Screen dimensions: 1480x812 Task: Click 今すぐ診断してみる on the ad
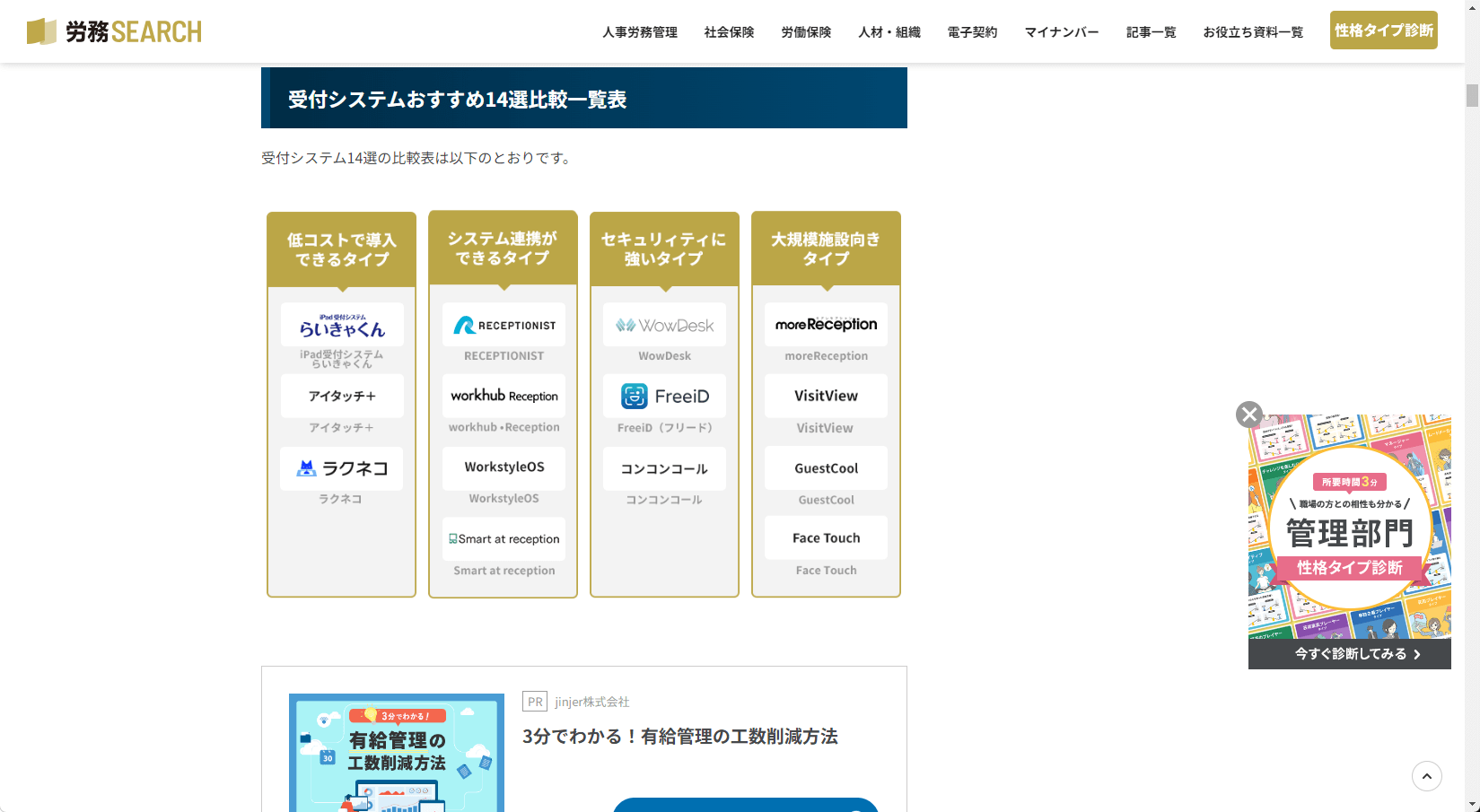coord(1349,654)
